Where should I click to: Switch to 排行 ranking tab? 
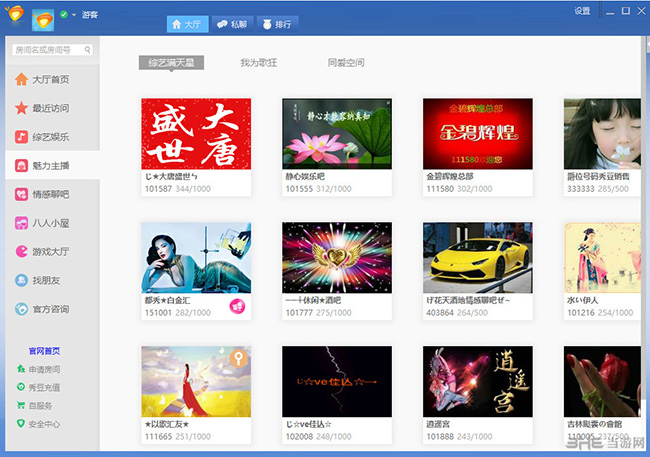coord(279,22)
